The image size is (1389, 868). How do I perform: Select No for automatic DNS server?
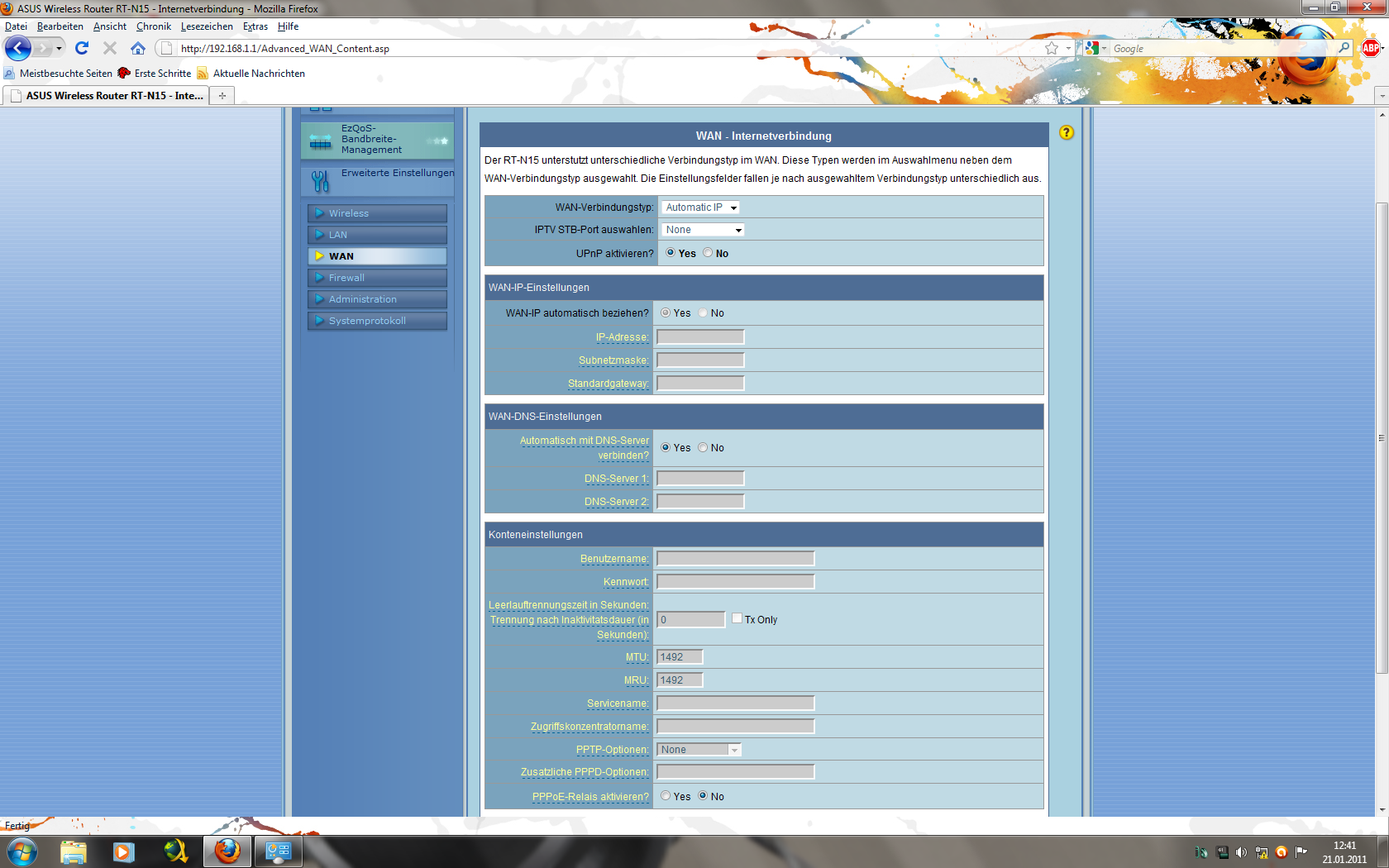pos(703,447)
